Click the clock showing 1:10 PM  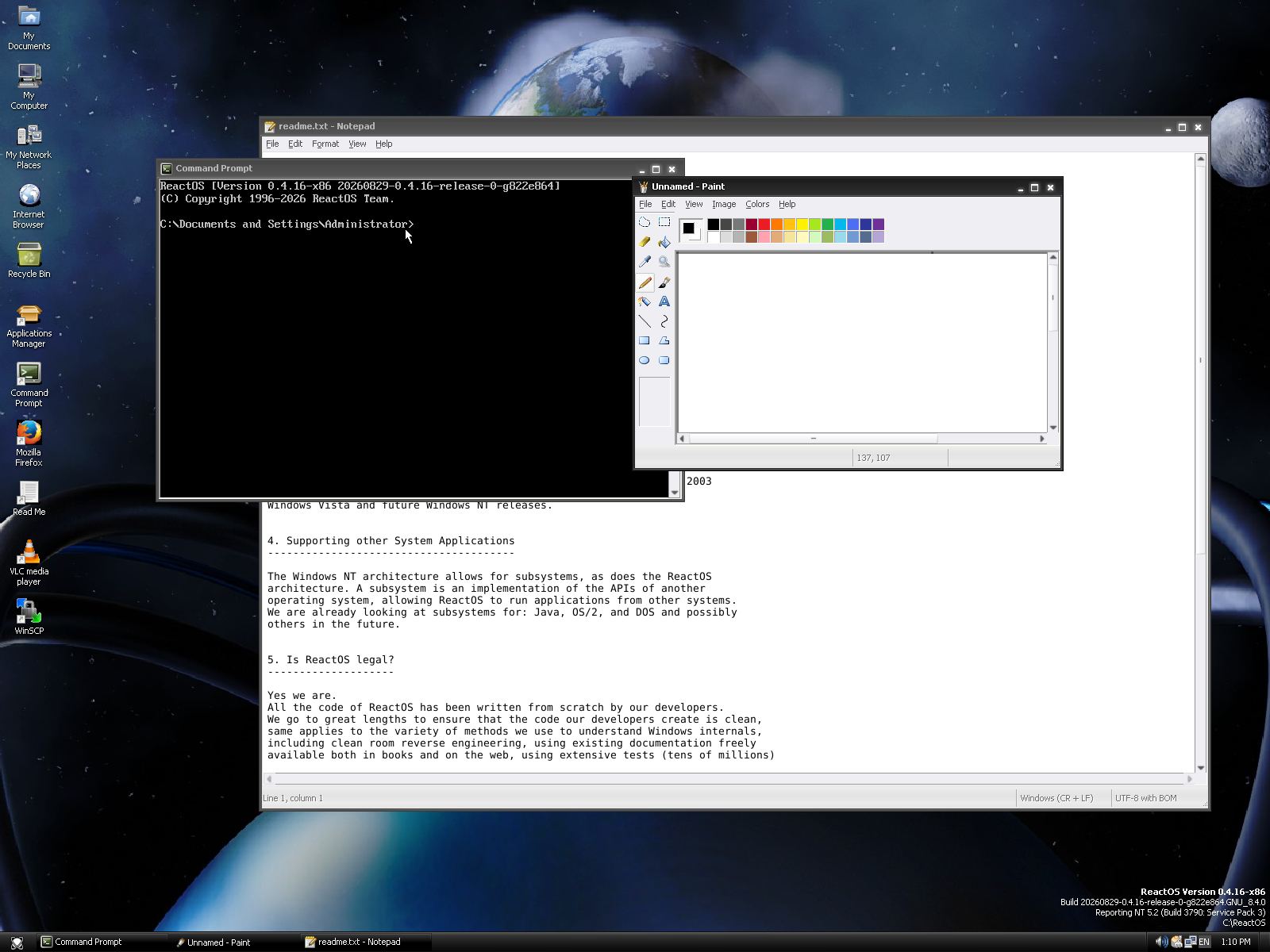tap(1236, 942)
